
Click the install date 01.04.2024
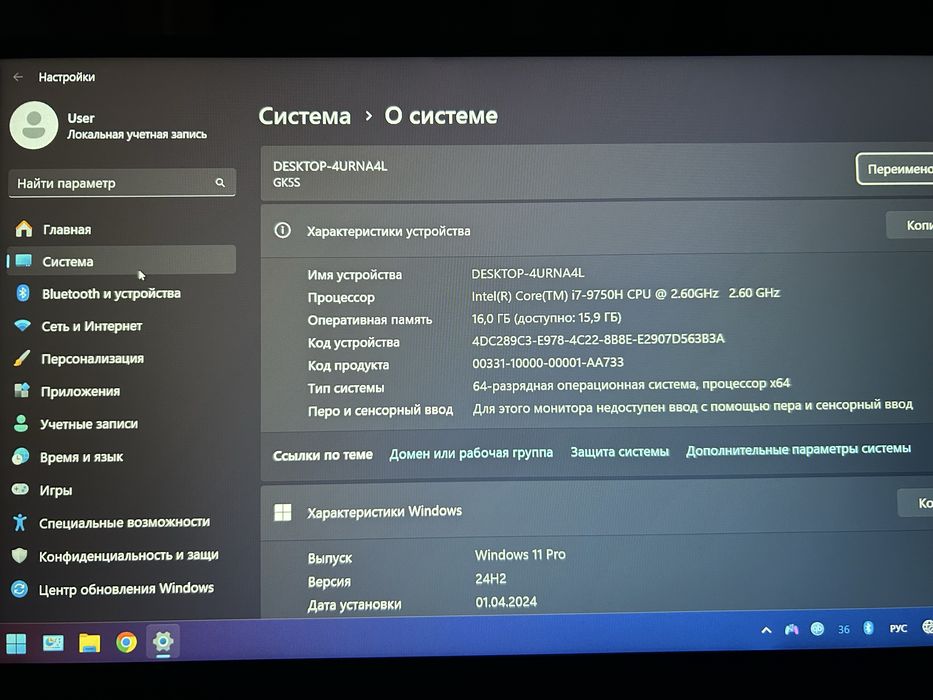[x=506, y=602]
